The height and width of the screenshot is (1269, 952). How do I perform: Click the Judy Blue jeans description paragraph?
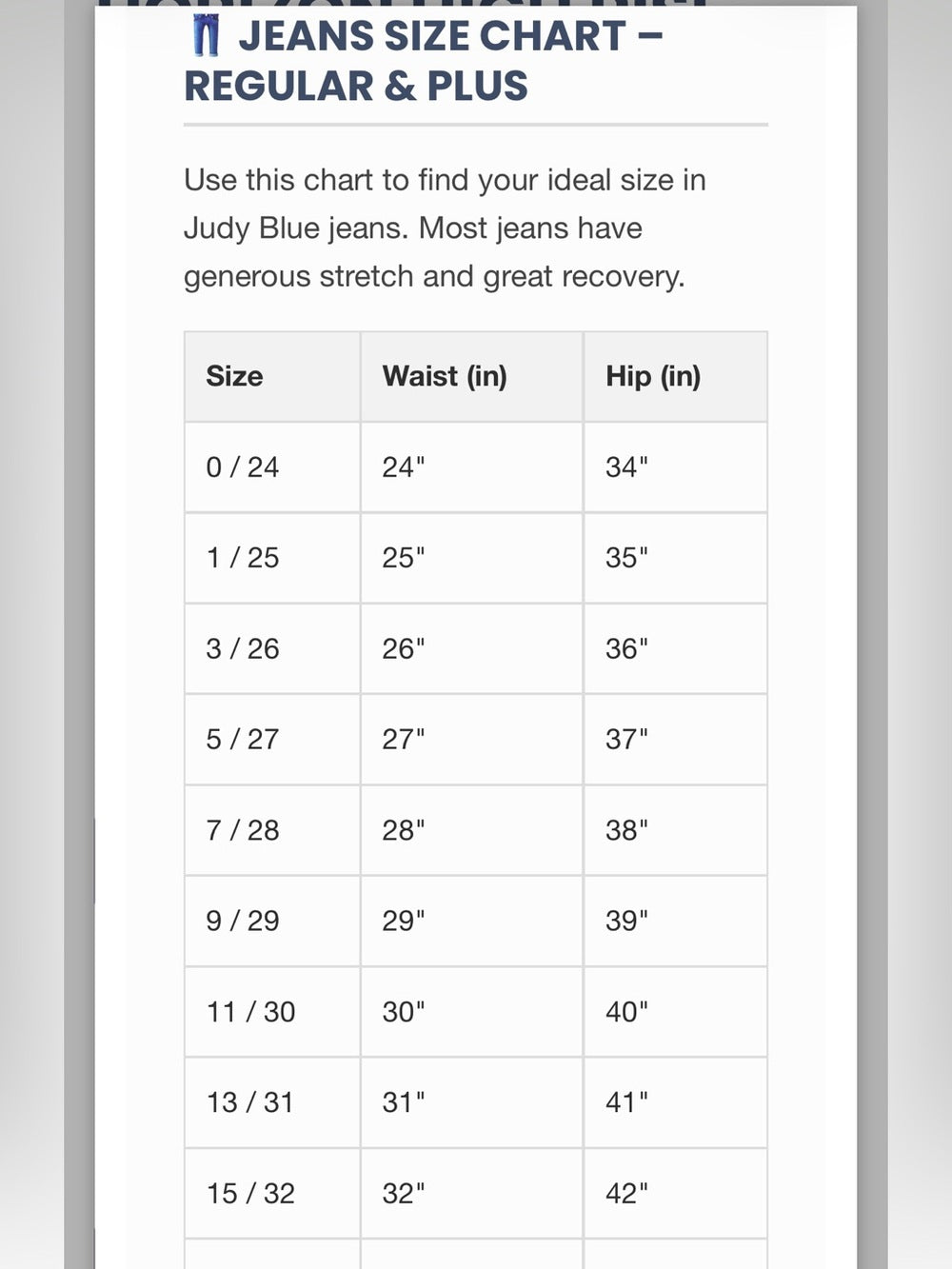coord(445,228)
